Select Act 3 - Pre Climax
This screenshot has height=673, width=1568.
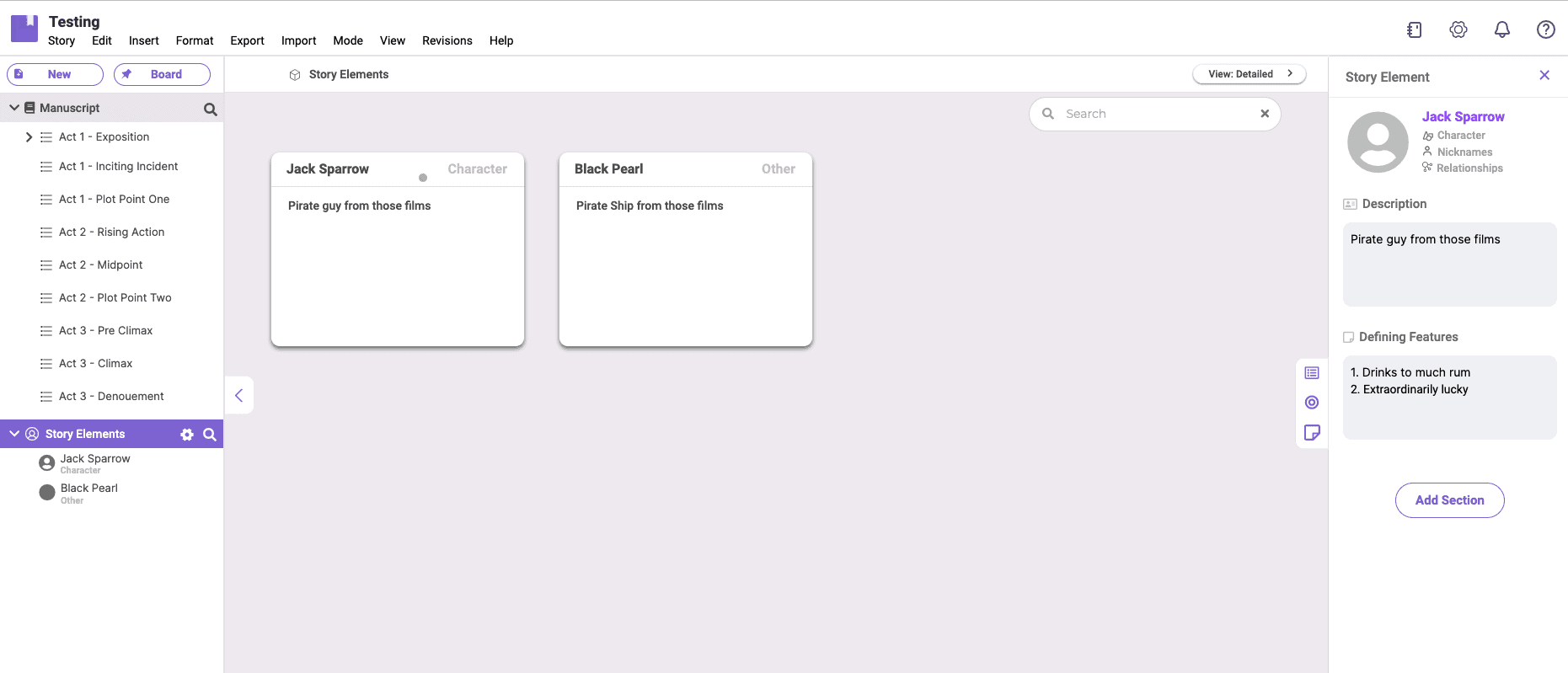(105, 331)
